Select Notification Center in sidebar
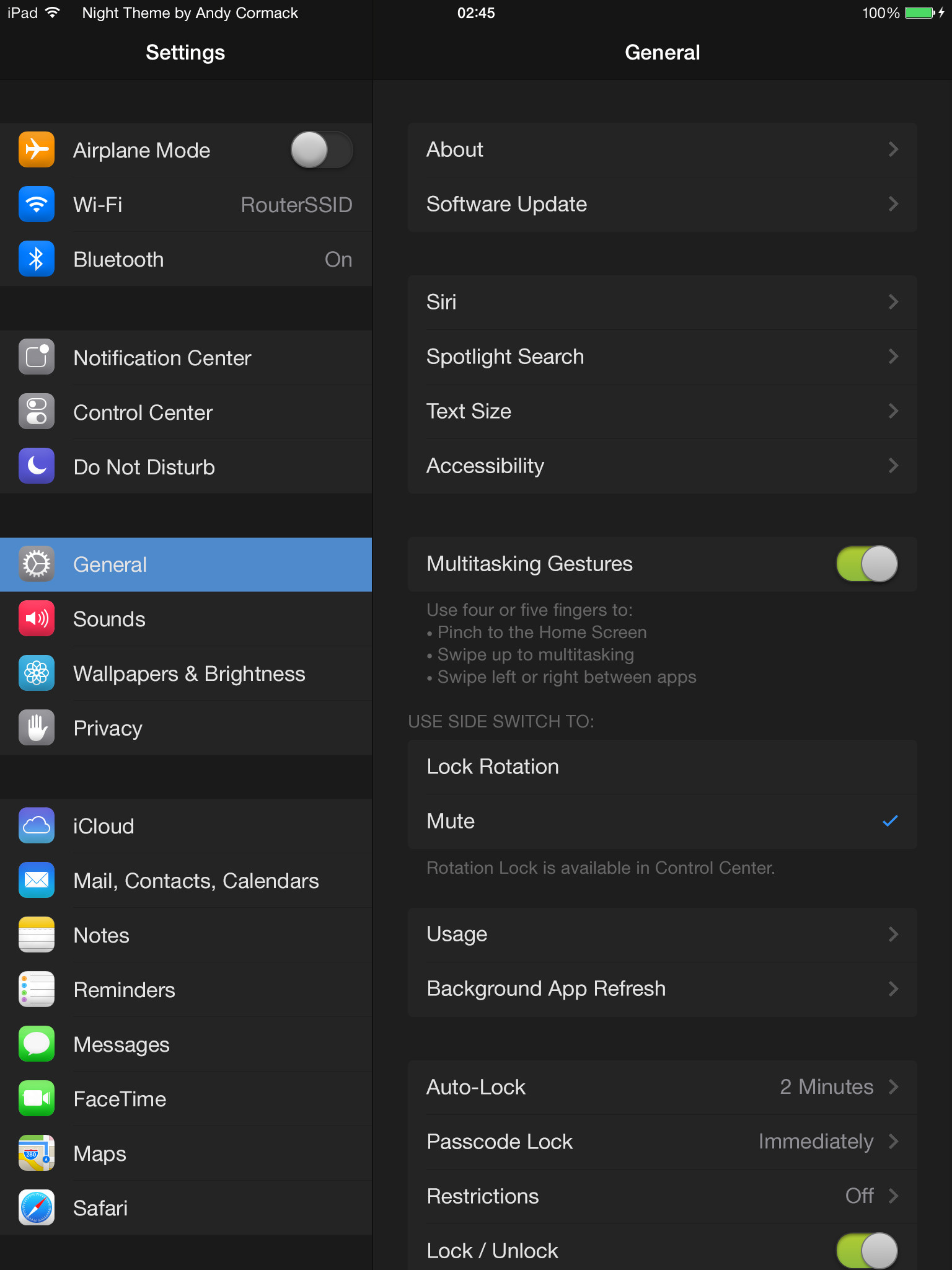 [186, 357]
